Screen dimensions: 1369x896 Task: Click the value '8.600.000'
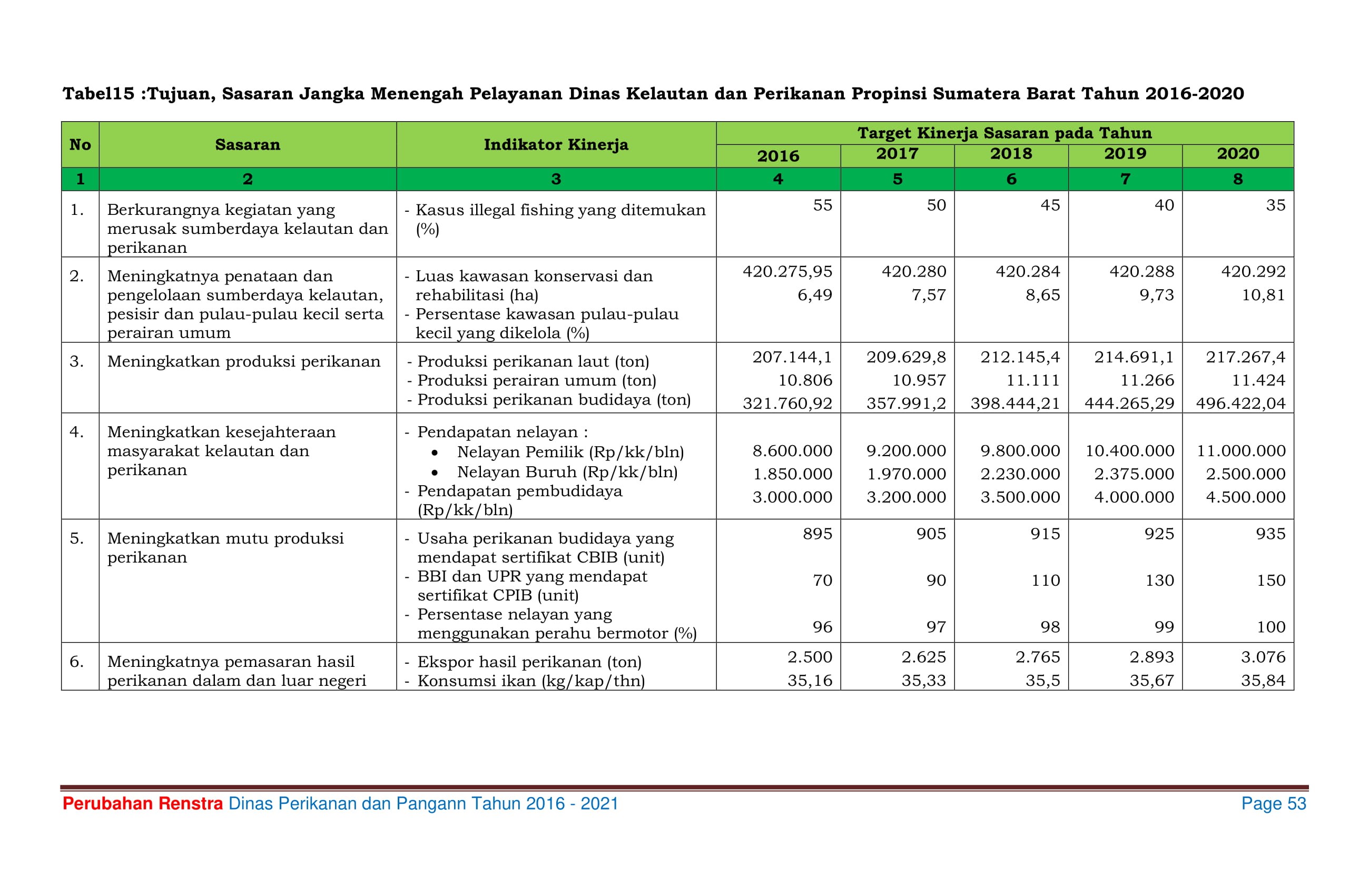coord(792,451)
